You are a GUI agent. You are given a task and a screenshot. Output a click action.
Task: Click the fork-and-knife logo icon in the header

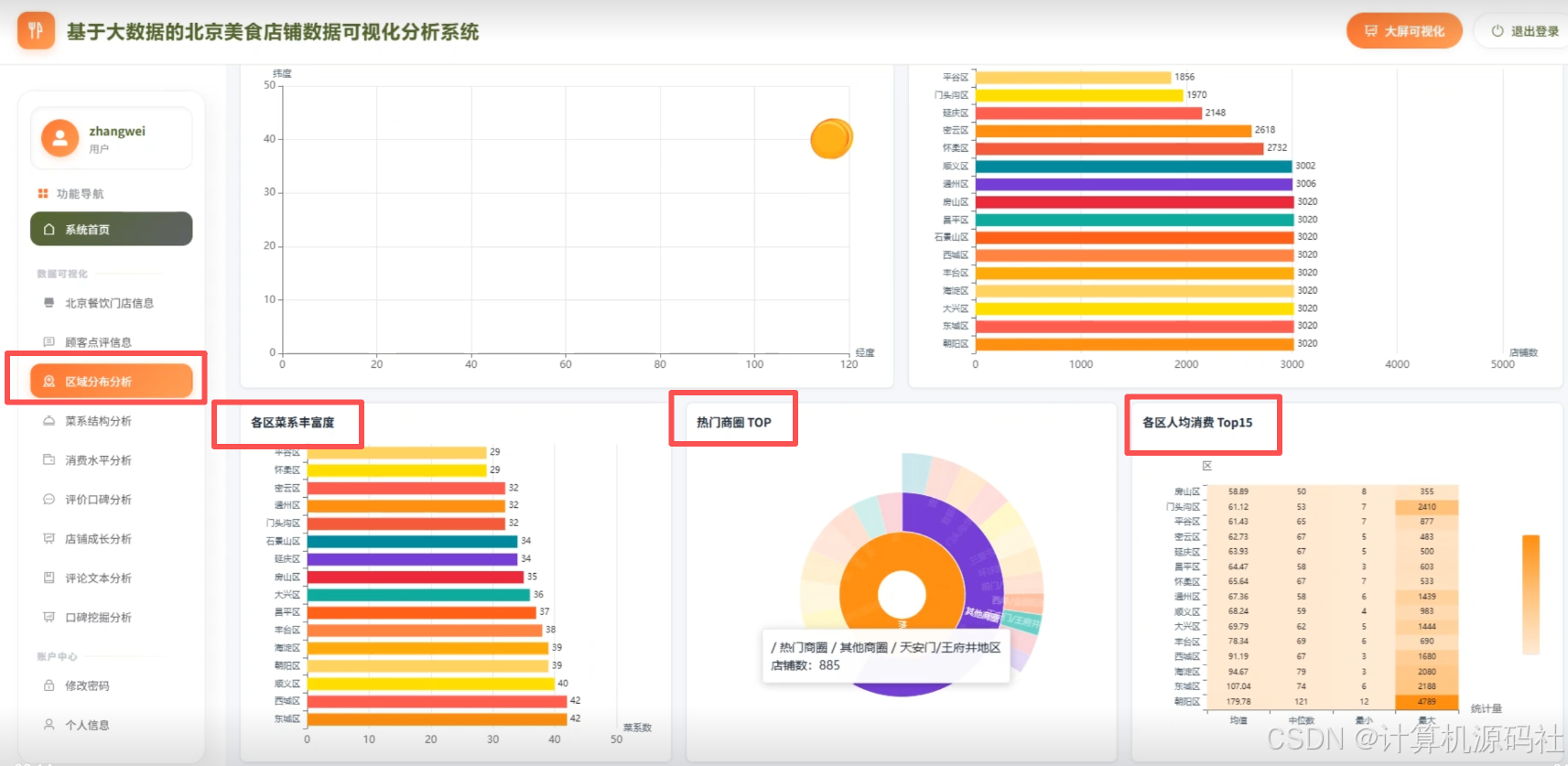36,31
